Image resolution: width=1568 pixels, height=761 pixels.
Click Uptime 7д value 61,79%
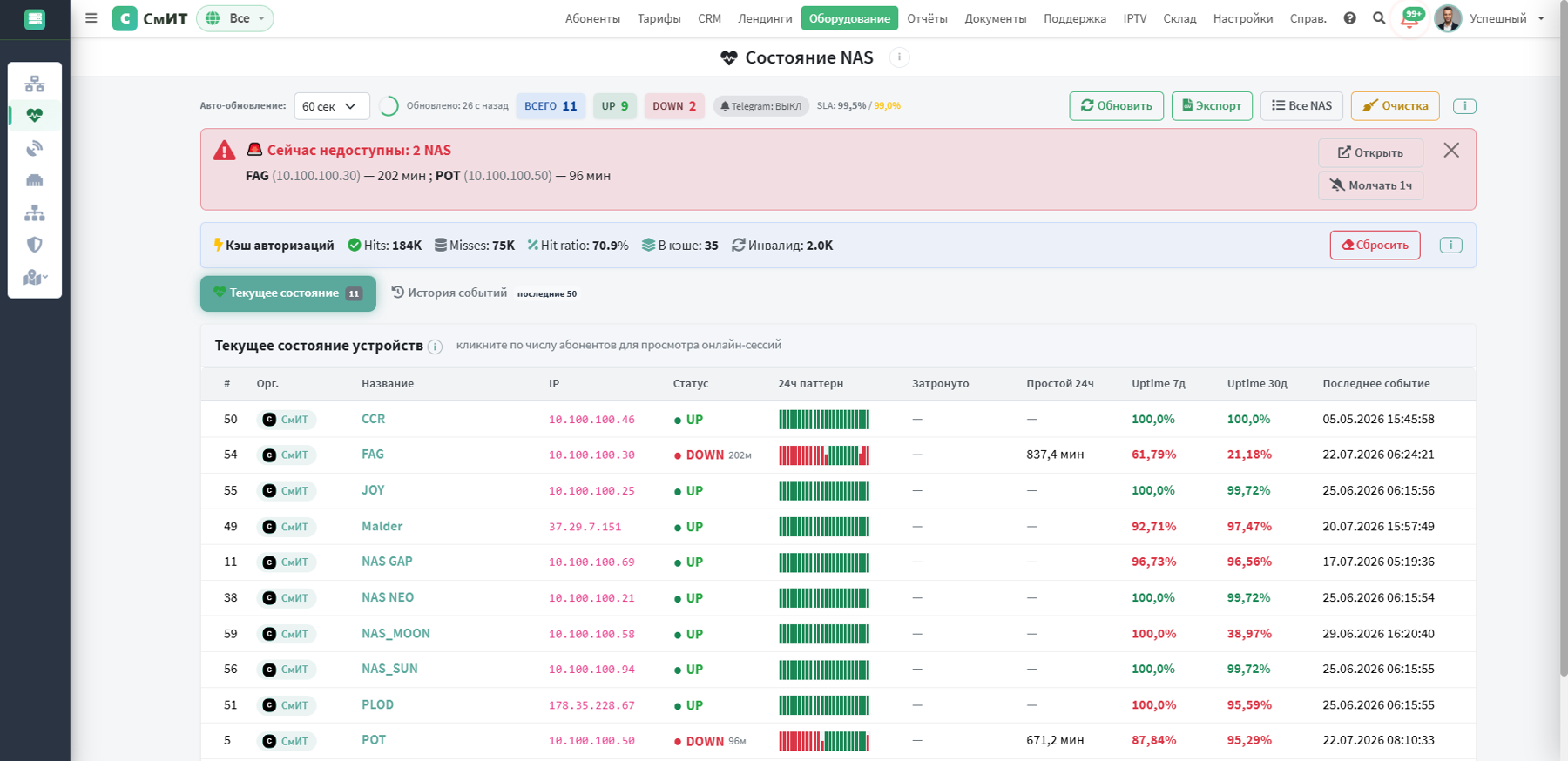[1153, 455]
